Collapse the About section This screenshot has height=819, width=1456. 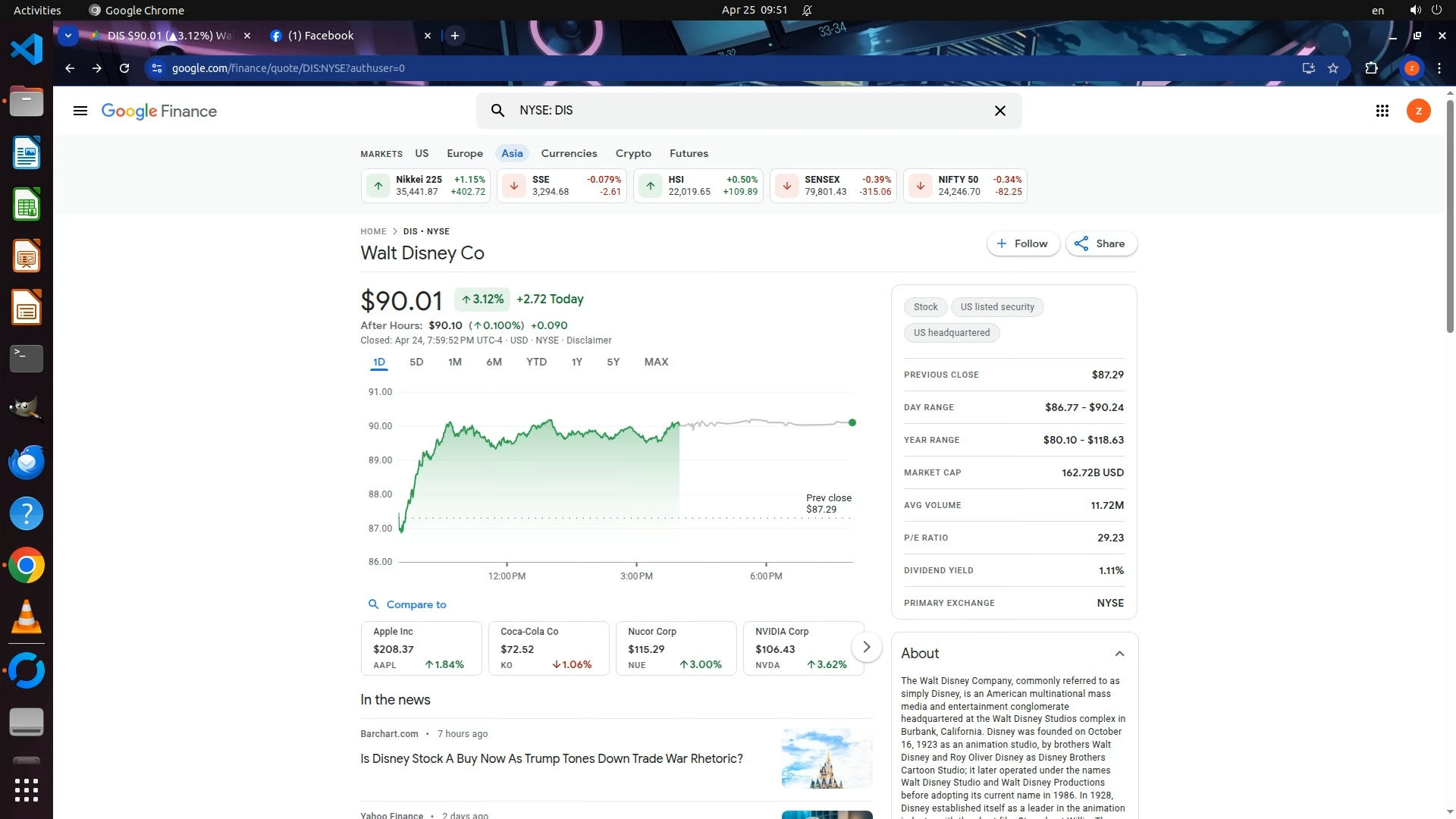tap(1119, 654)
